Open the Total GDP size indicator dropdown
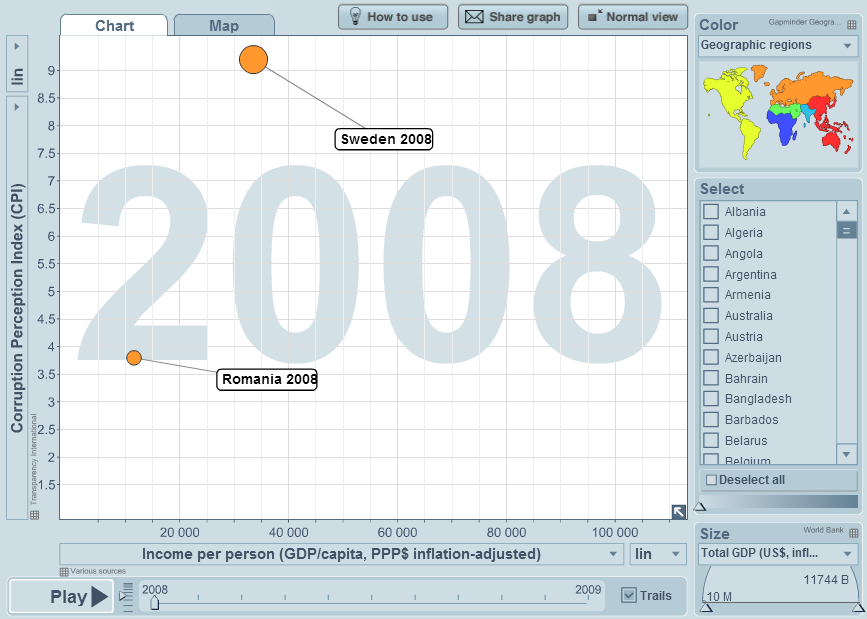 pyautogui.click(x=777, y=553)
